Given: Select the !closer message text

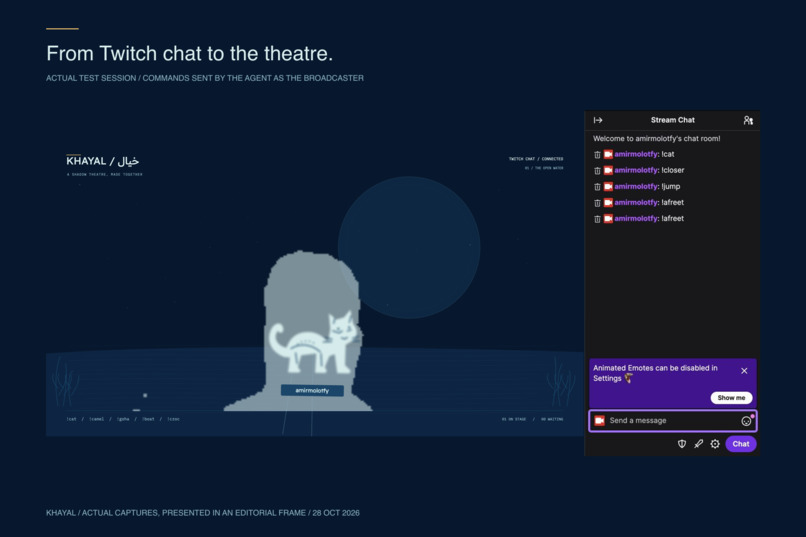Looking at the screenshot, I should pyautogui.click(x=672, y=170).
